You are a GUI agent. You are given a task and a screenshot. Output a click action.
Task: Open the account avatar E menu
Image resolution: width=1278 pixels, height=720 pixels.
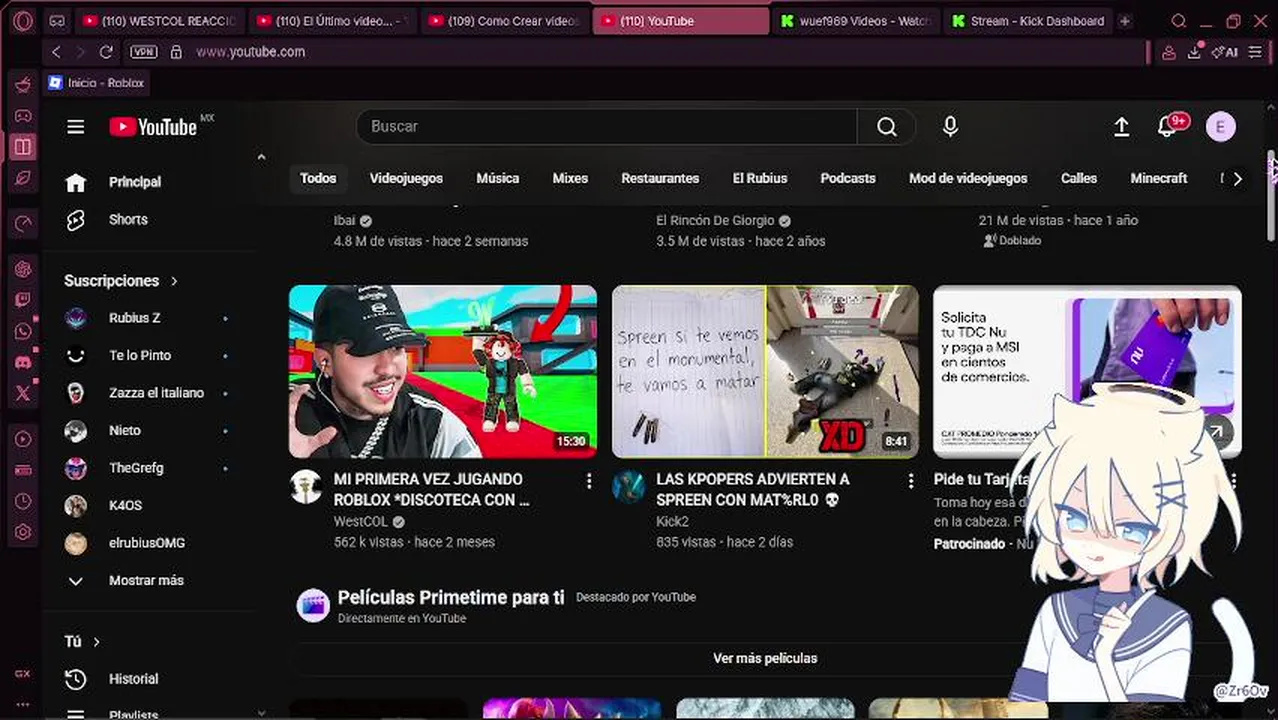1220,126
